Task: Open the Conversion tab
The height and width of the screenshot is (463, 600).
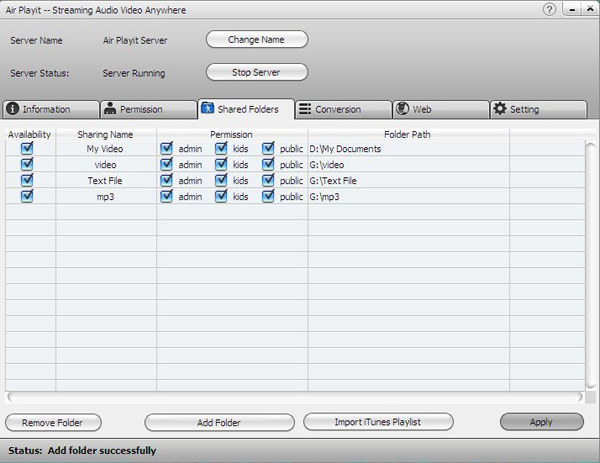Action: point(344,109)
